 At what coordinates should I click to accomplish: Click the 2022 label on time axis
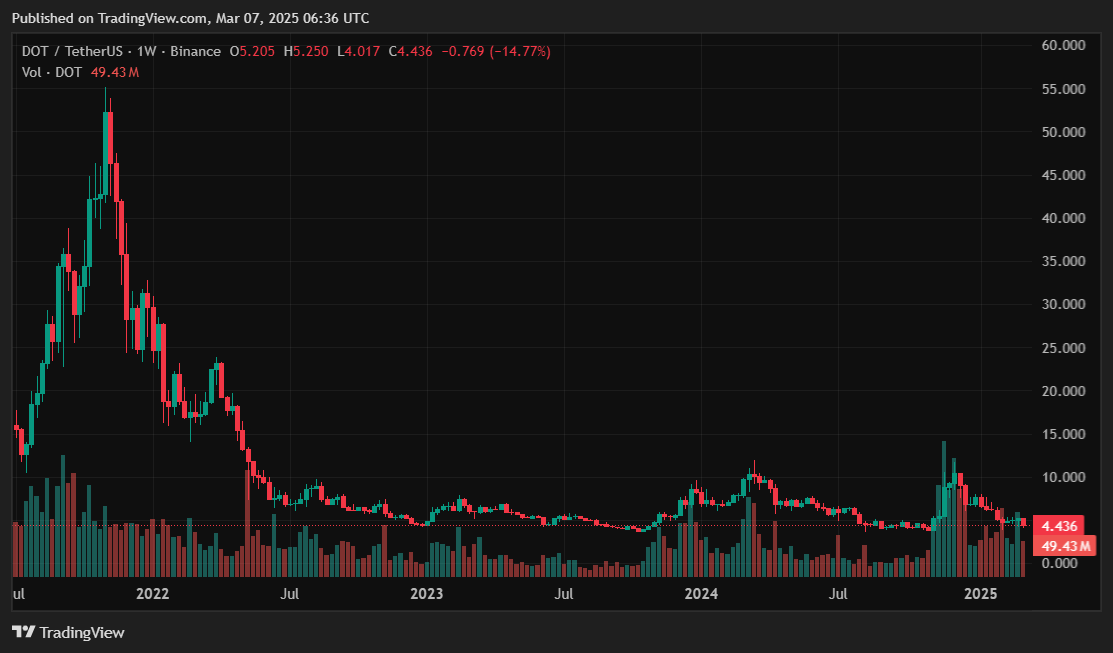pos(152,594)
